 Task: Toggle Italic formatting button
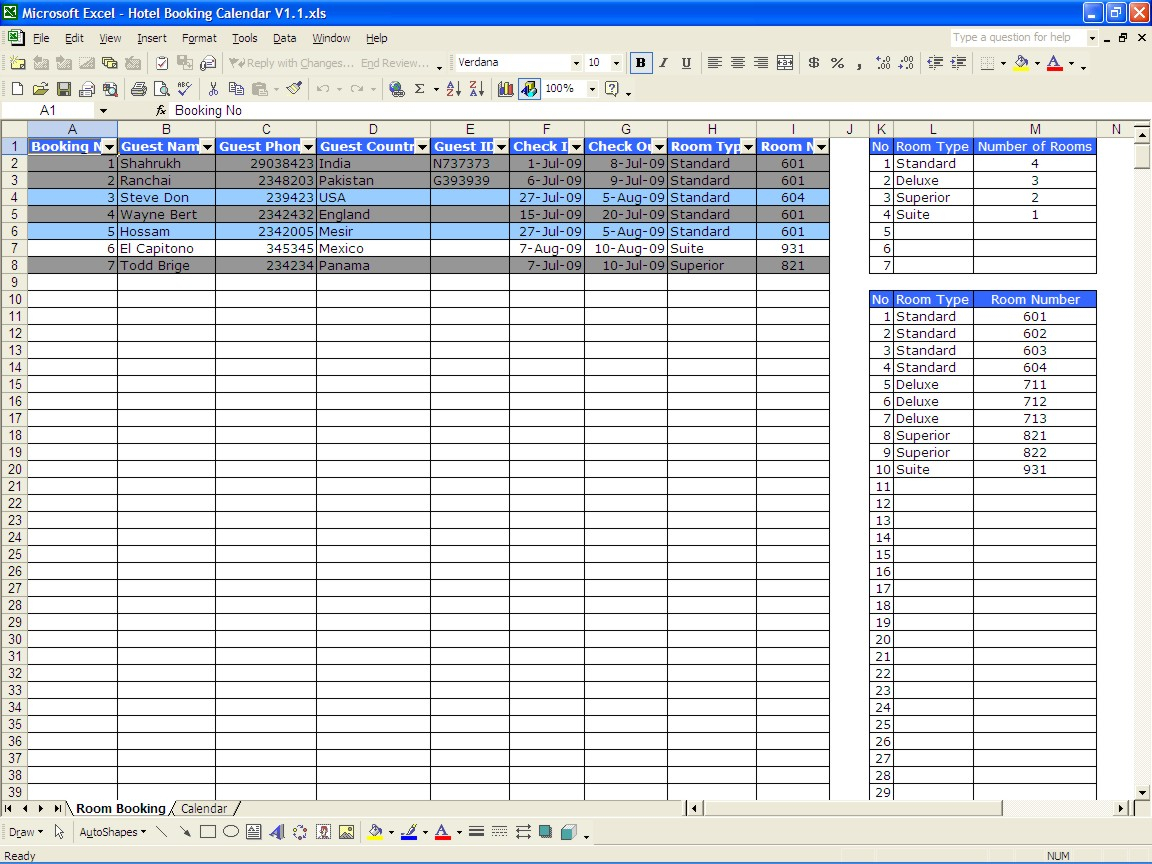pos(663,63)
